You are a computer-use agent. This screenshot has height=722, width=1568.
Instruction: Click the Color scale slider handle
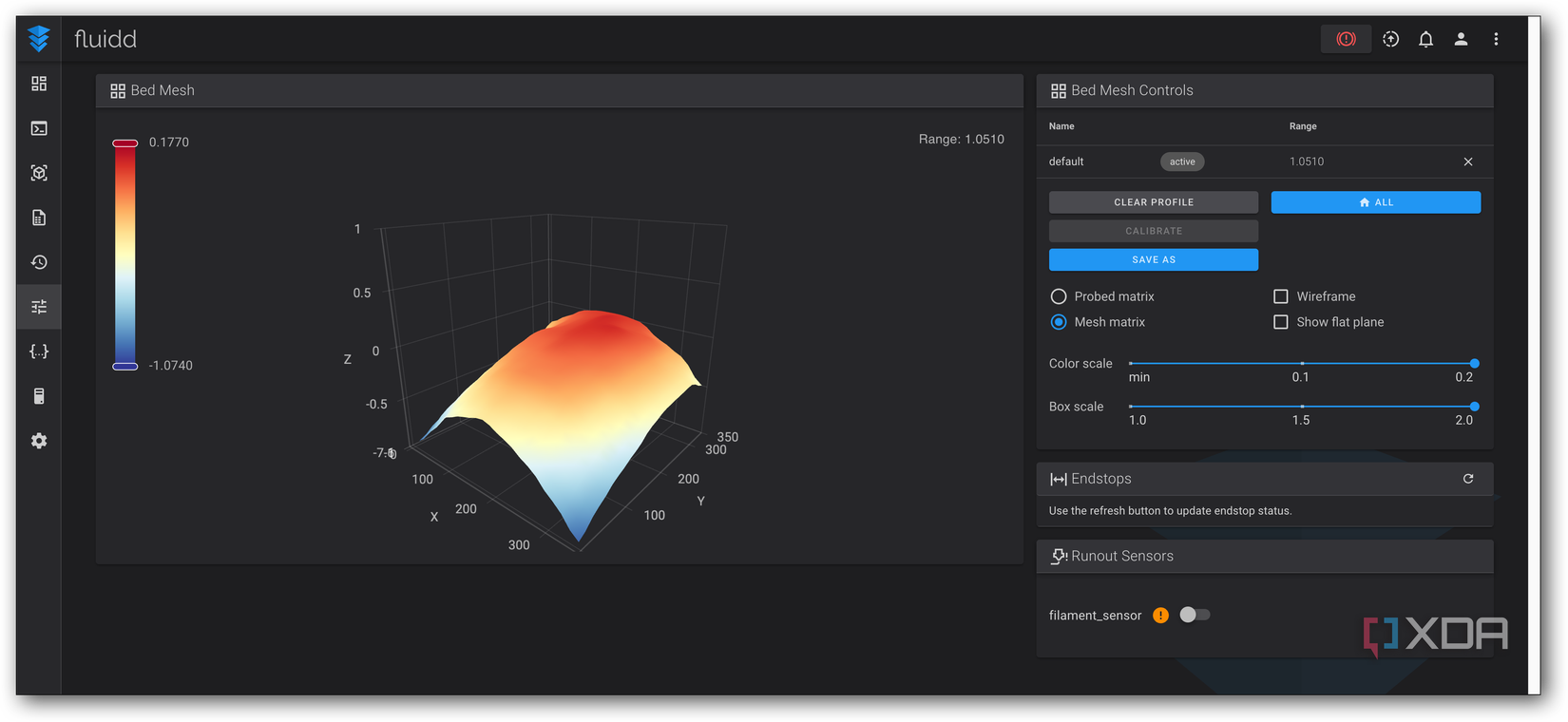coord(1474,363)
